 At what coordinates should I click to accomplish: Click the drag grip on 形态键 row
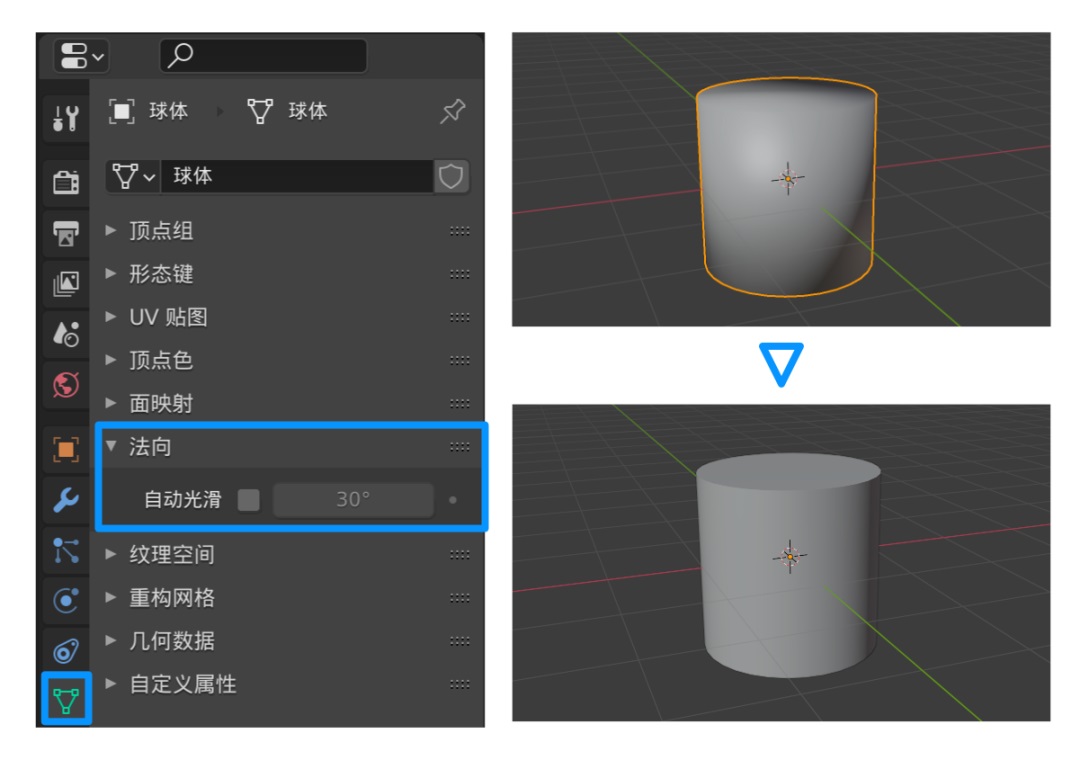click(459, 274)
